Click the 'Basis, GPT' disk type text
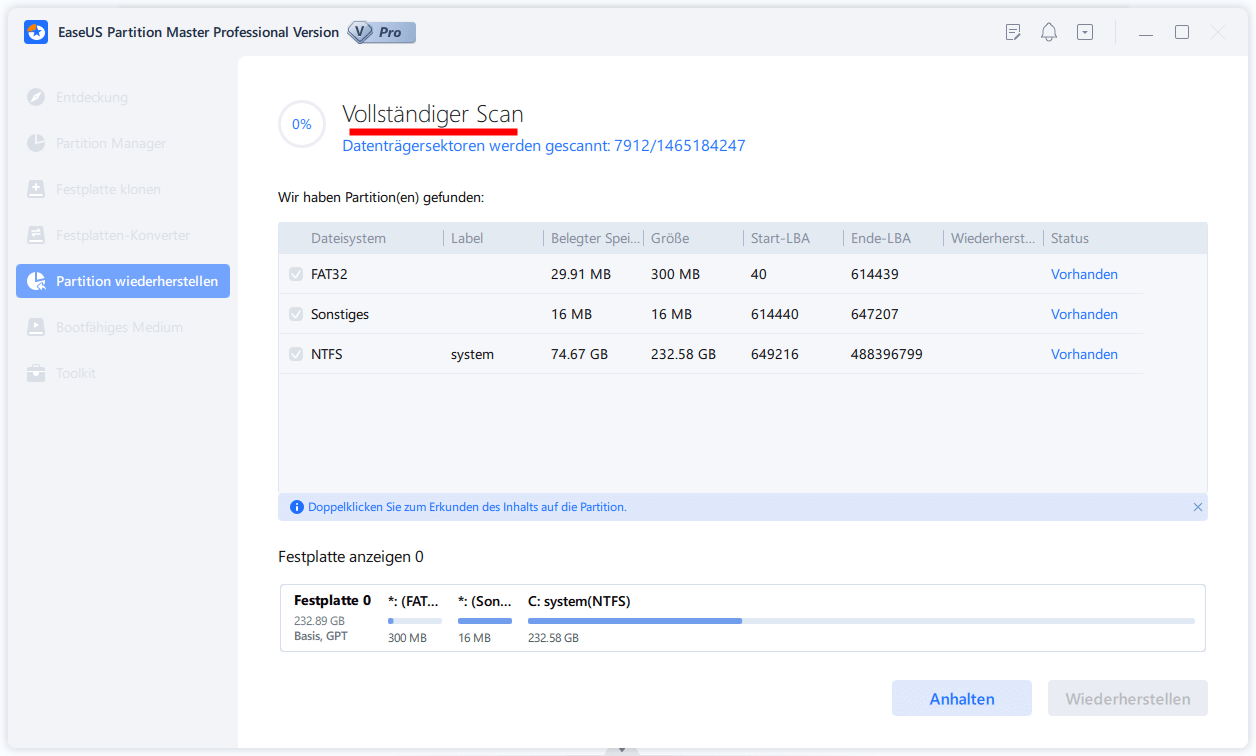The image size is (1256, 756). coord(321,636)
